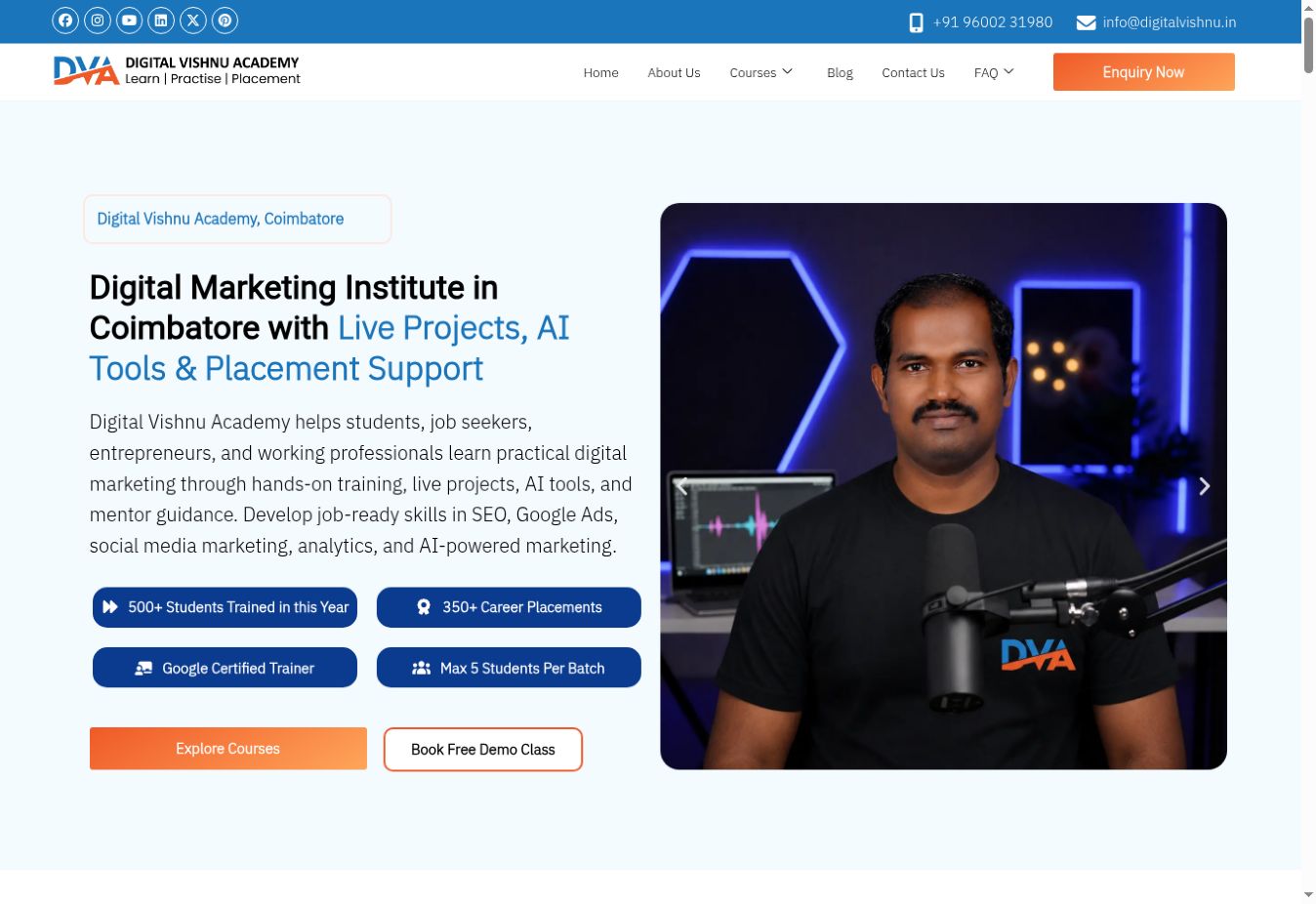Open the FAQ menu item
The image size is (1316, 904).
(x=986, y=73)
